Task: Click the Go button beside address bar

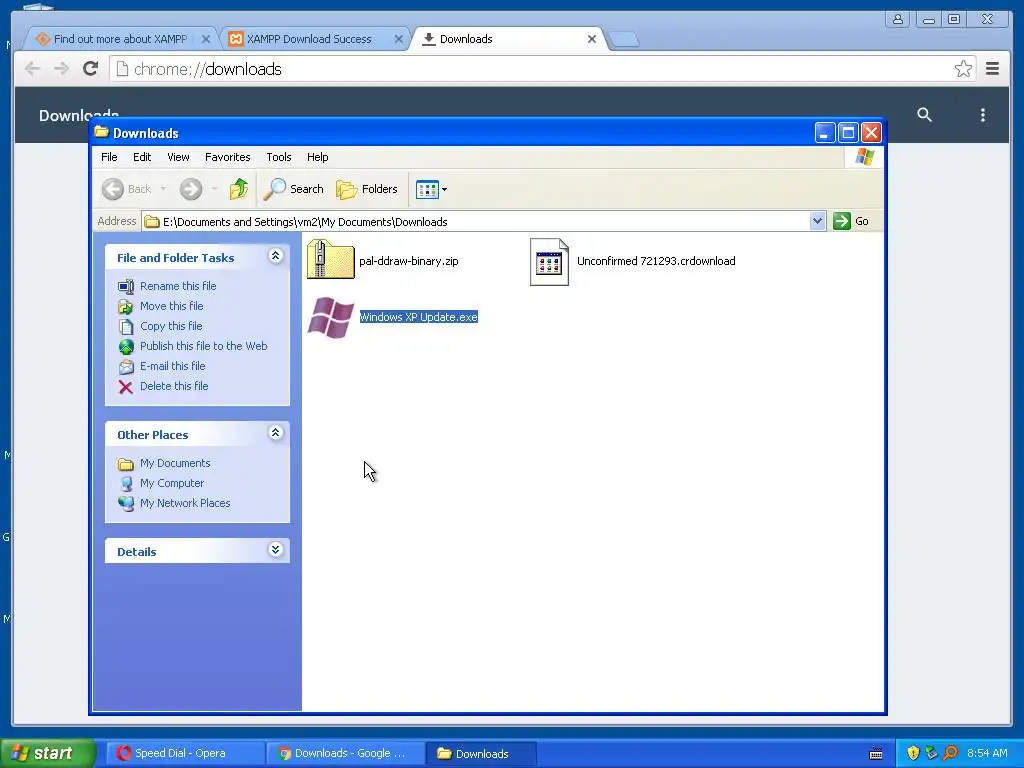Action: tap(852, 221)
